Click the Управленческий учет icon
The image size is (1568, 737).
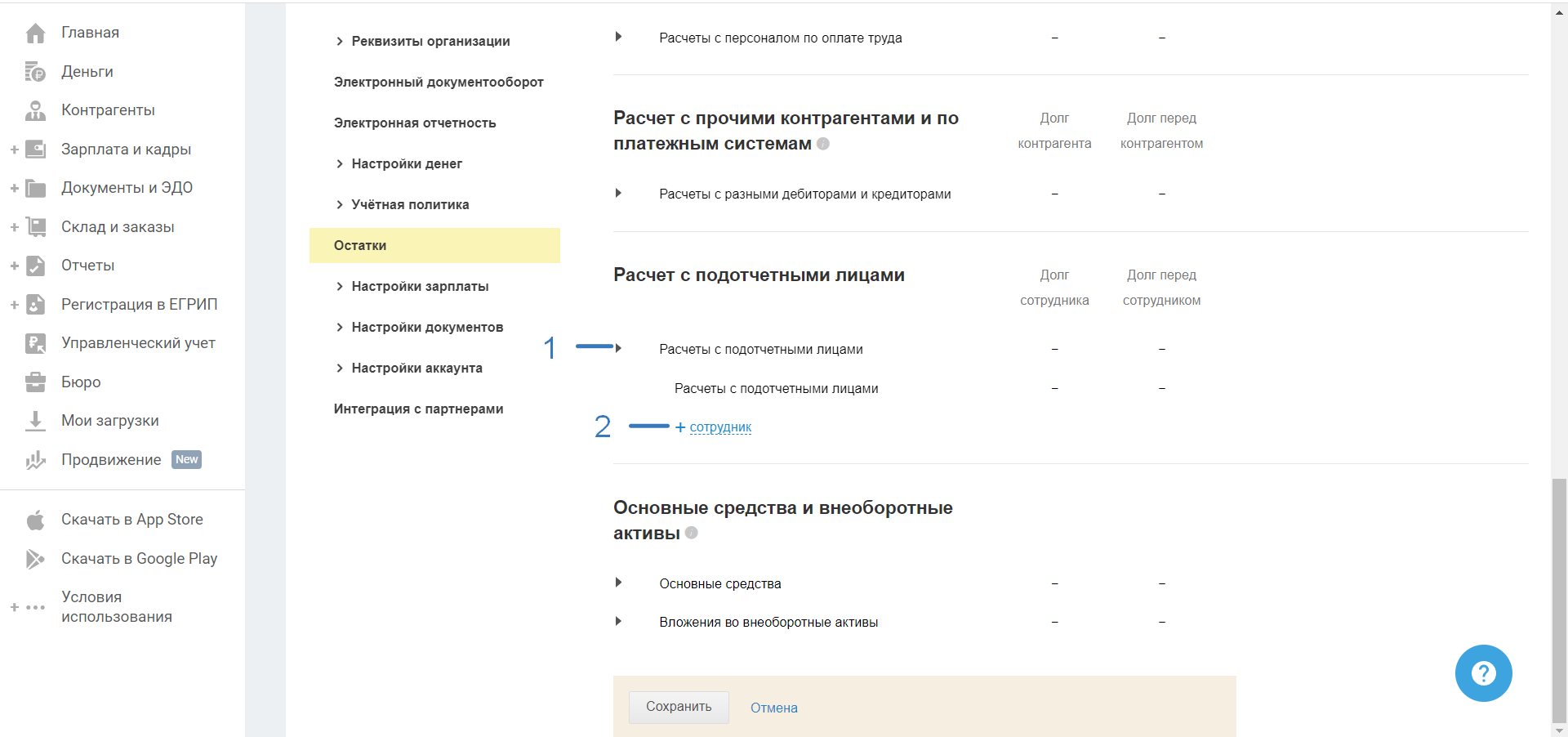tap(35, 343)
